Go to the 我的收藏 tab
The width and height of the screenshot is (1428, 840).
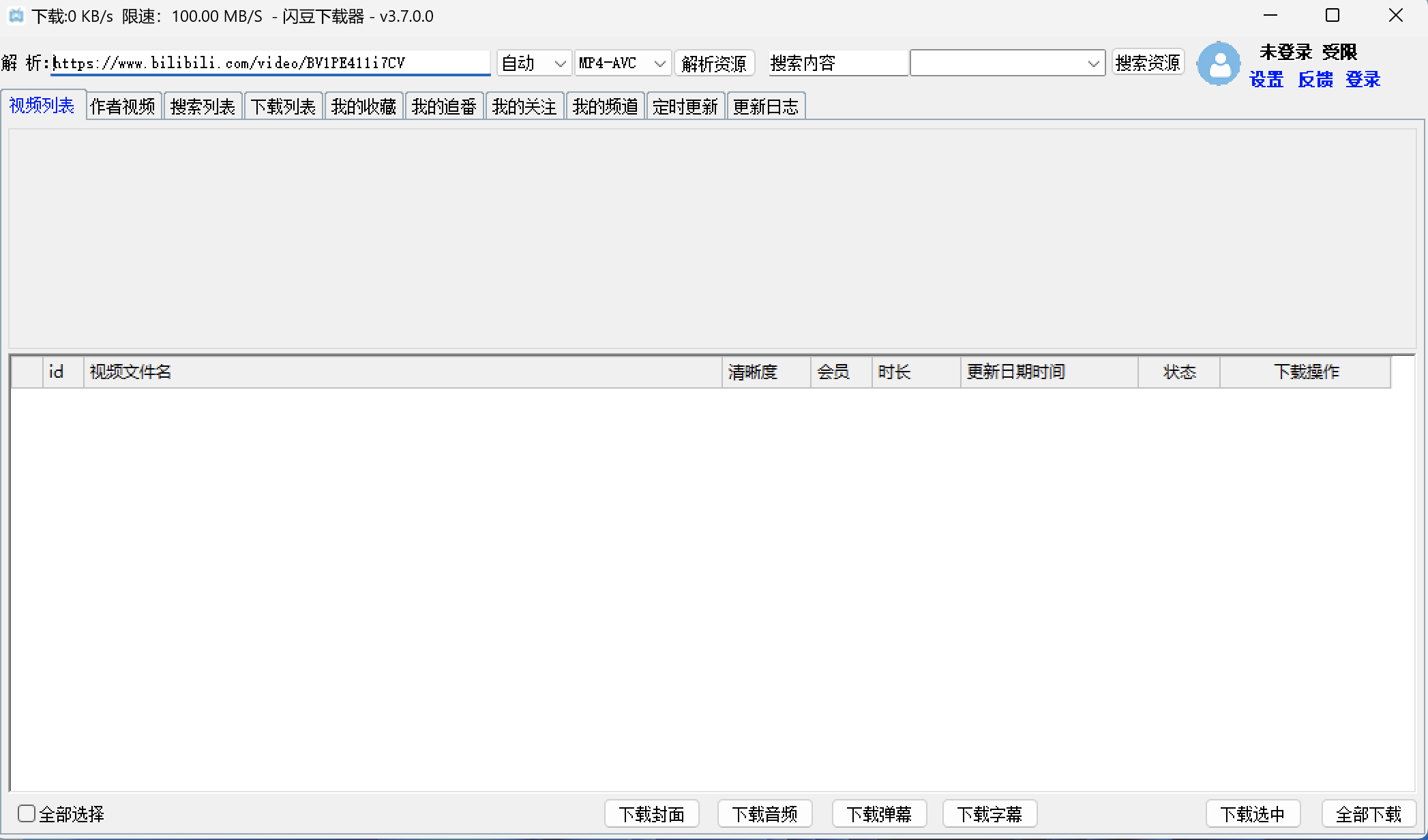point(363,106)
